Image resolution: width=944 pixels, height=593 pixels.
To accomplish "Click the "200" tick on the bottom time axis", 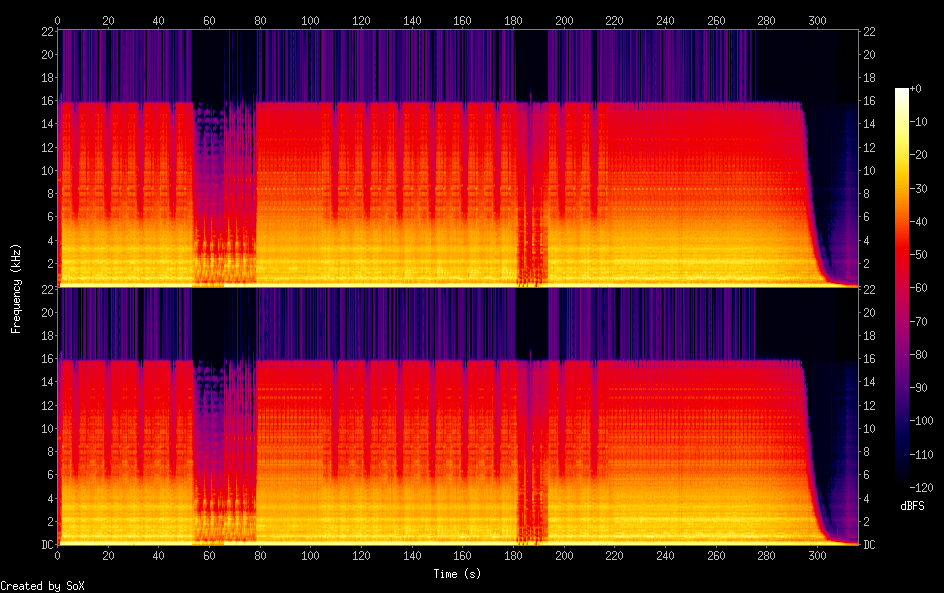I will 564,555.
